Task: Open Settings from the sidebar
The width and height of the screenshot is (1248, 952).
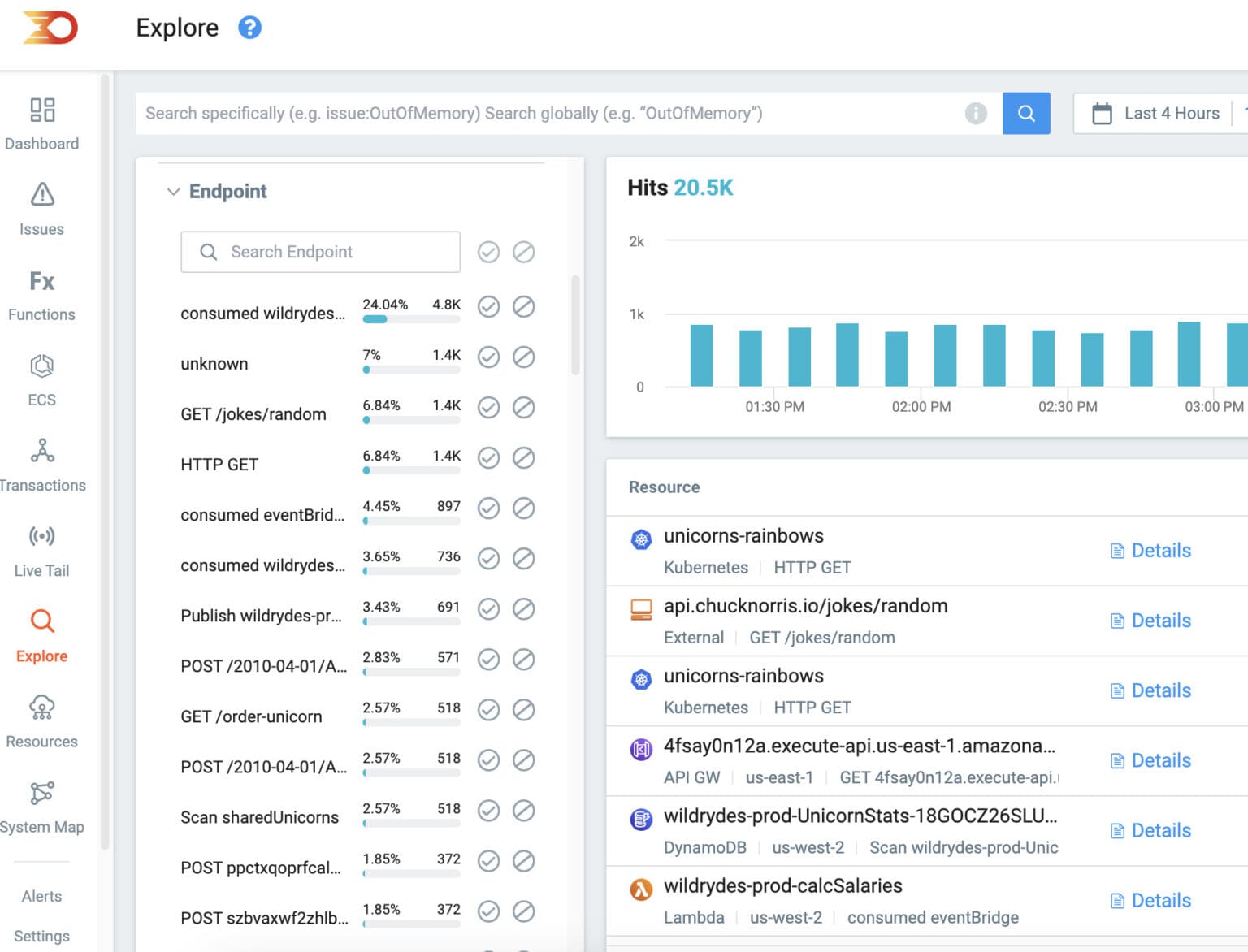Action: (42, 935)
